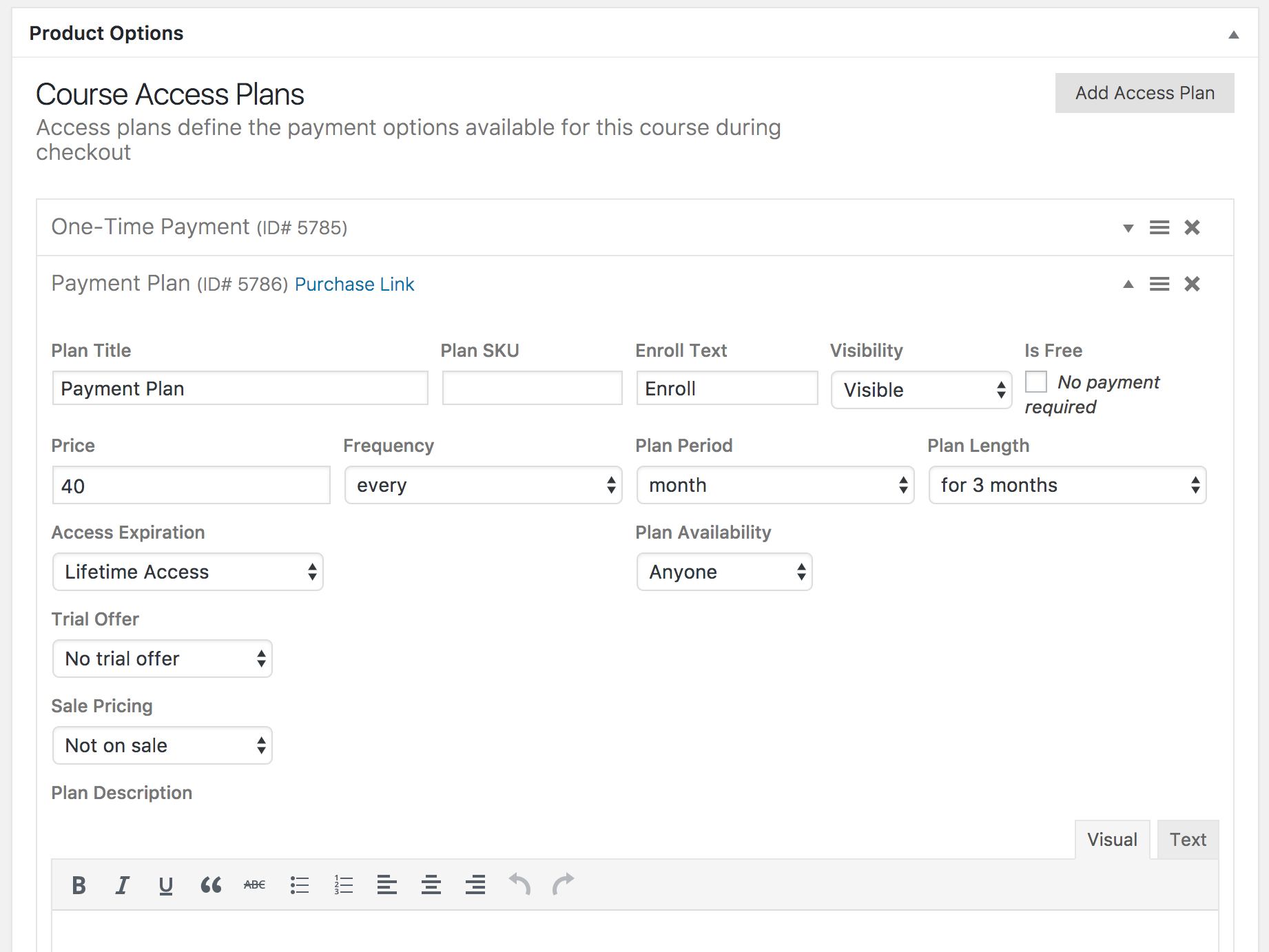Click the Add Access Plan button

click(x=1144, y=93)
